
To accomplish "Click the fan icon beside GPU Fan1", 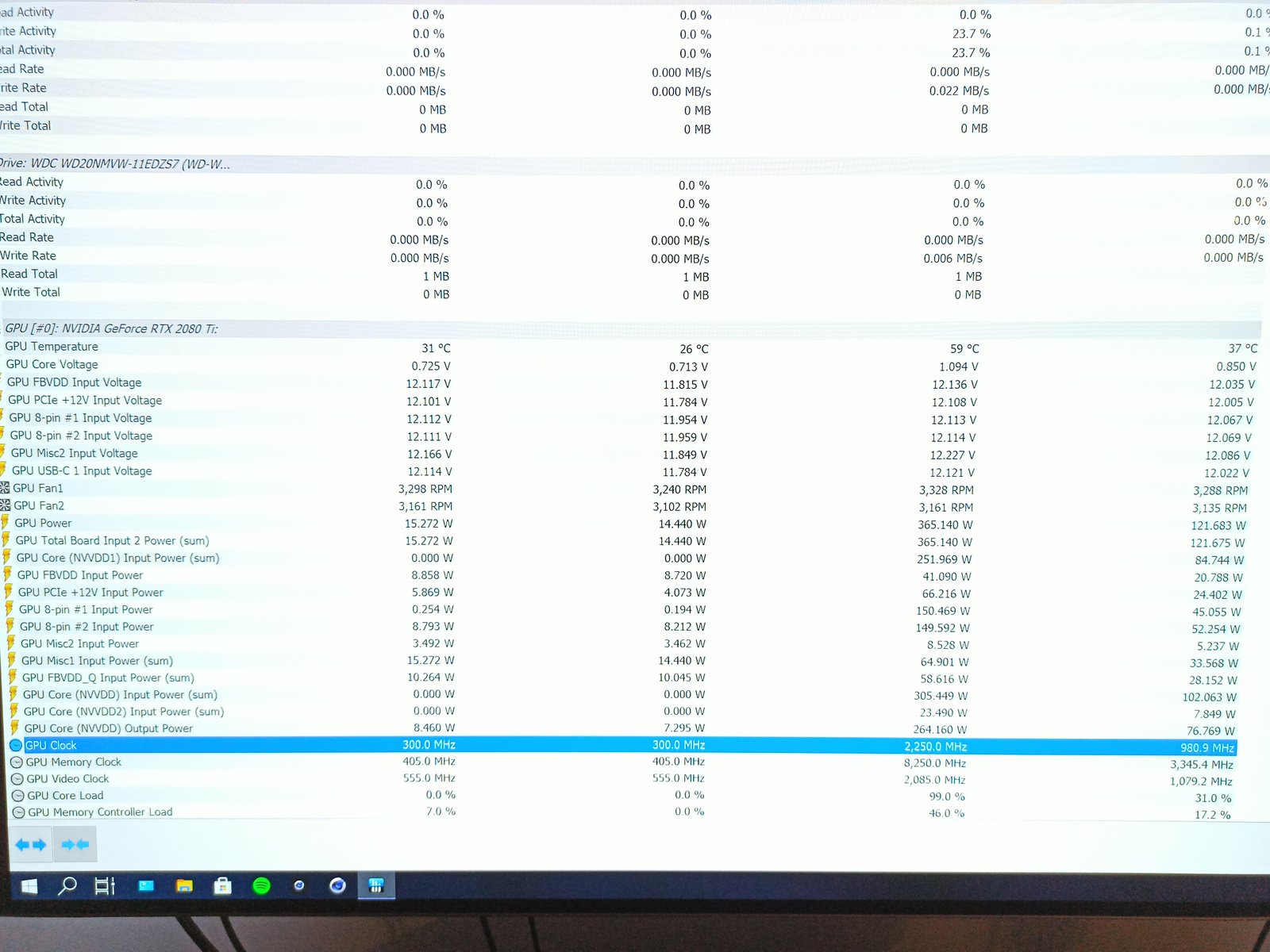I will (6, 488).
